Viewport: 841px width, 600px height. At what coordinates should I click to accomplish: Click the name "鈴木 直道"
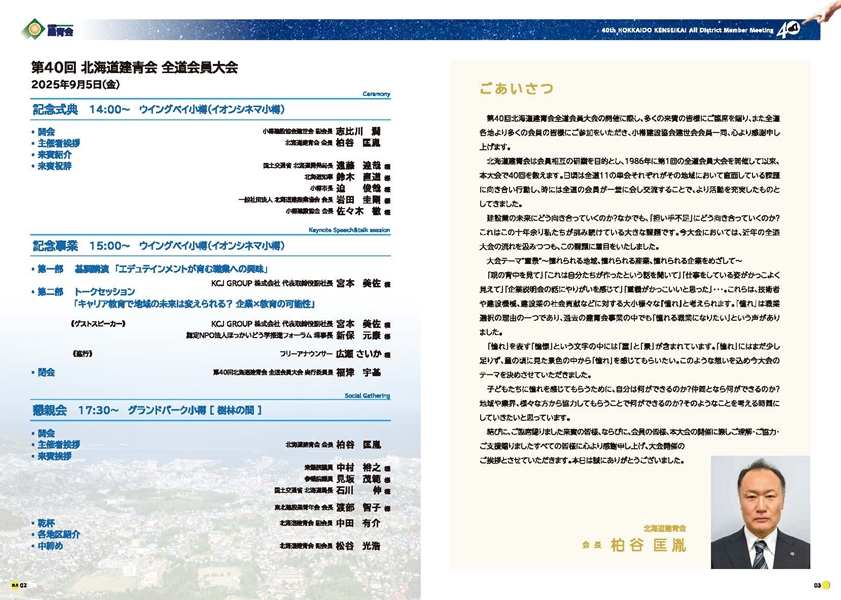(358, 177)
